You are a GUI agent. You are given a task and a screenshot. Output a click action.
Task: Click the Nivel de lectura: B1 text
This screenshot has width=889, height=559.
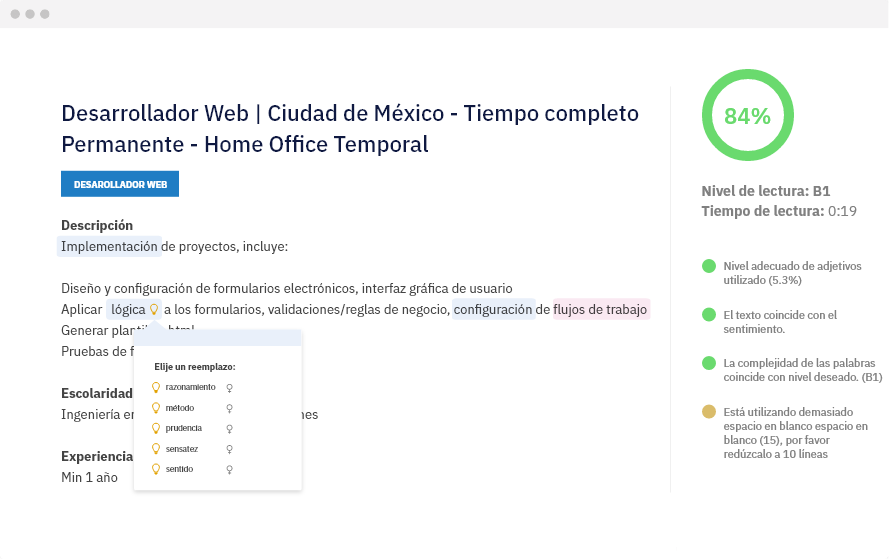pyautogui.click(x=765, y=191)
